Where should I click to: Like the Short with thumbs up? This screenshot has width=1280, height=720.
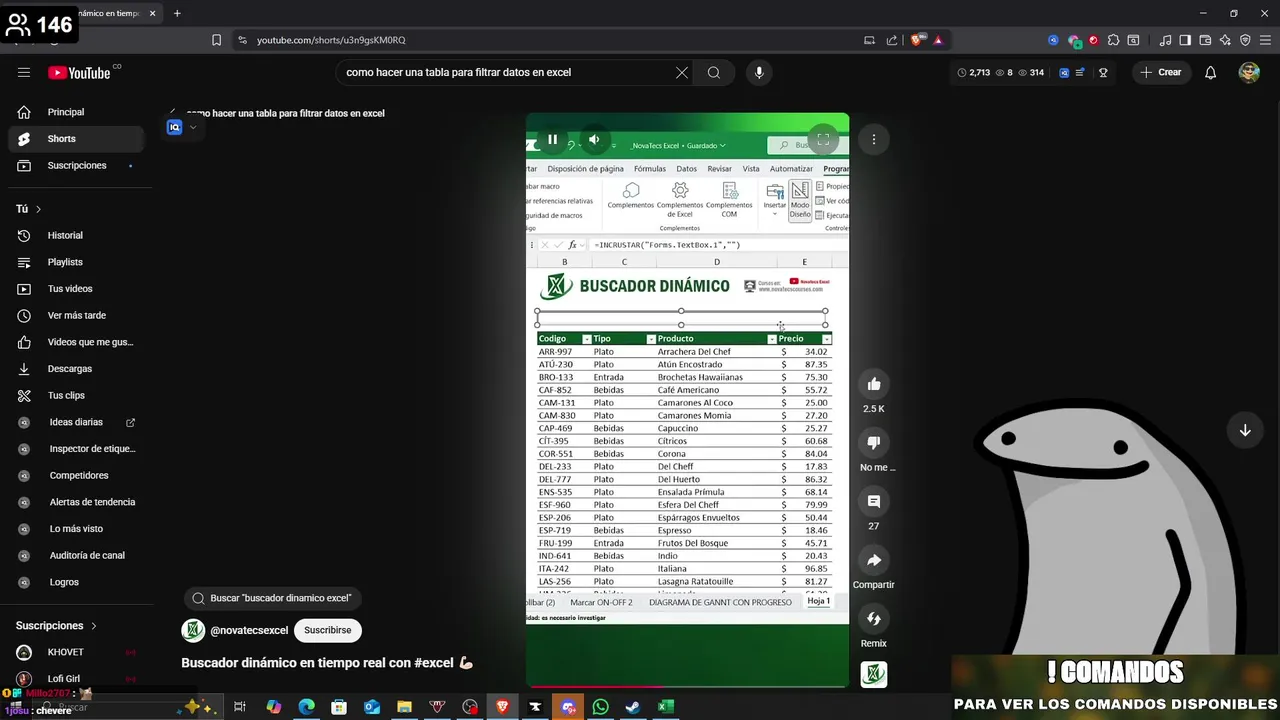[874, 384]
